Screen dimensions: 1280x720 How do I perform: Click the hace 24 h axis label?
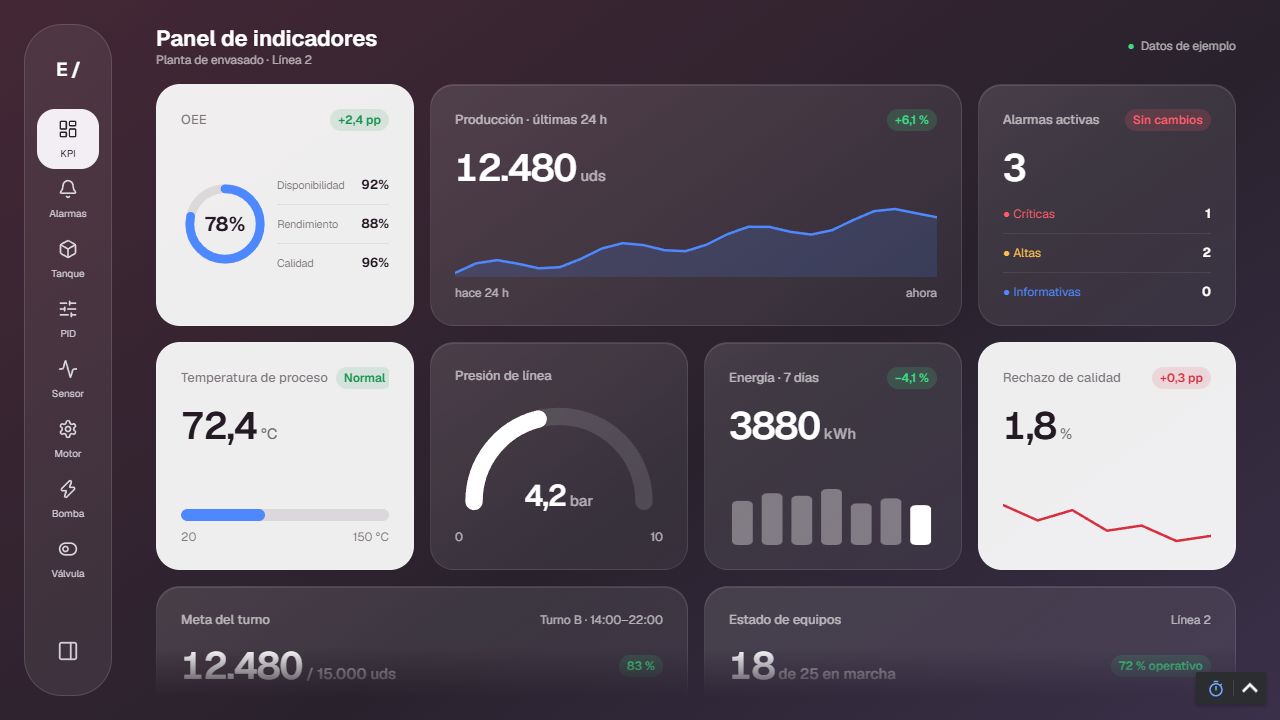coord(482,293)
